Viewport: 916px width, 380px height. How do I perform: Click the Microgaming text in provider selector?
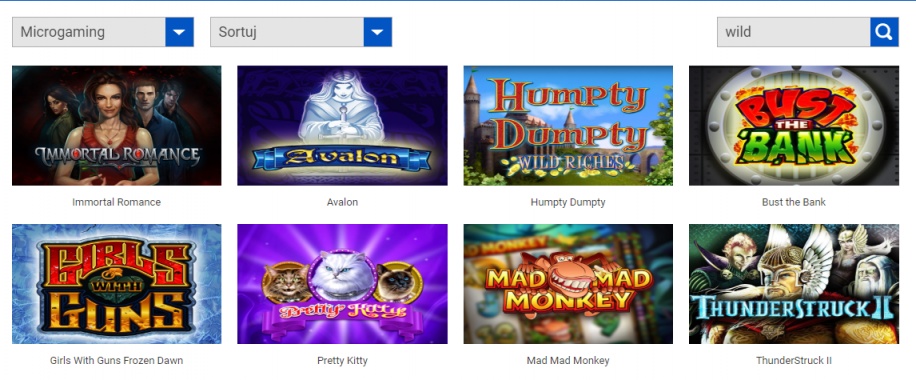63,32
